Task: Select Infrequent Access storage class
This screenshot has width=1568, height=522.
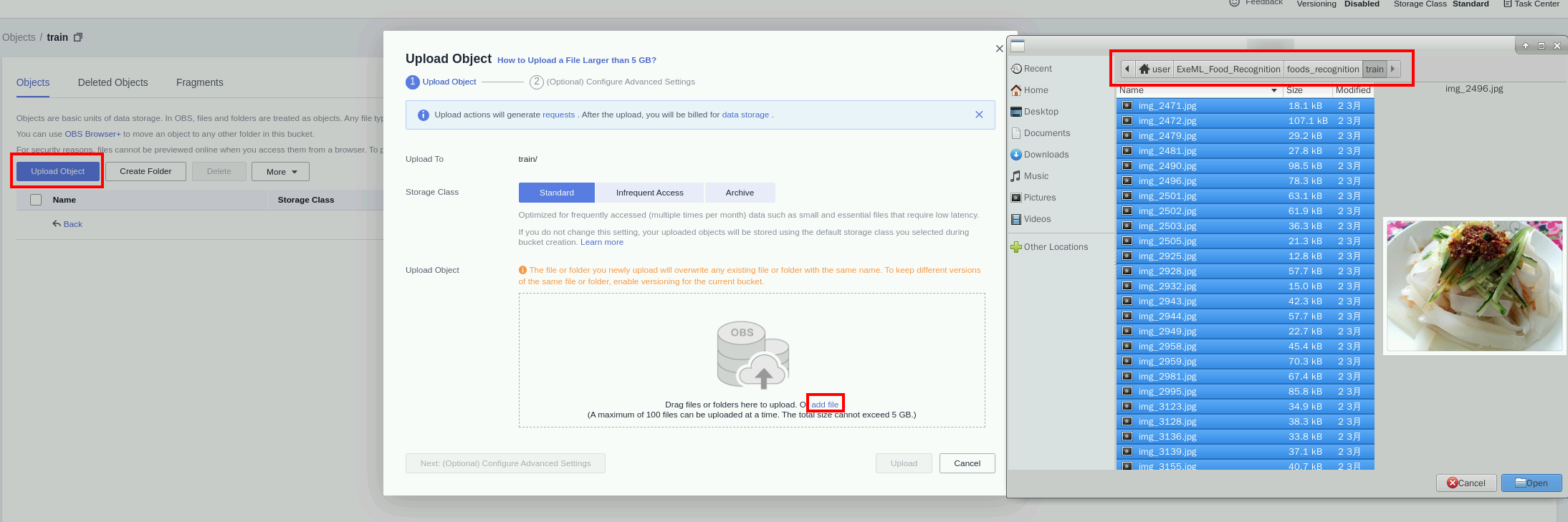Action: coord(649,193)
